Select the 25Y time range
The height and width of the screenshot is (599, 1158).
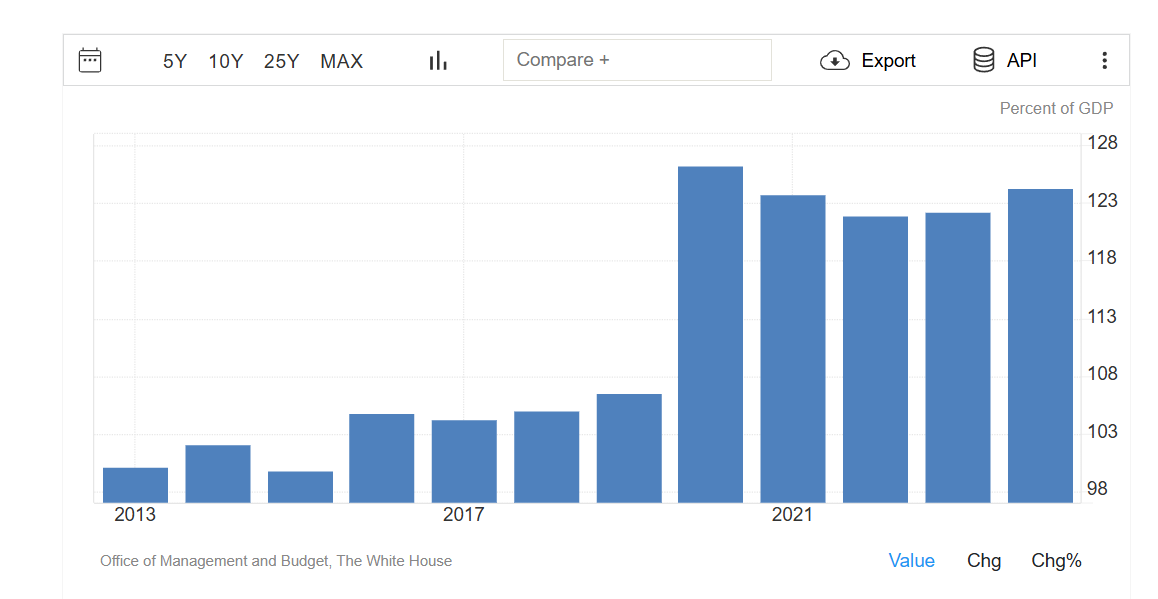[x=281, y=61]
